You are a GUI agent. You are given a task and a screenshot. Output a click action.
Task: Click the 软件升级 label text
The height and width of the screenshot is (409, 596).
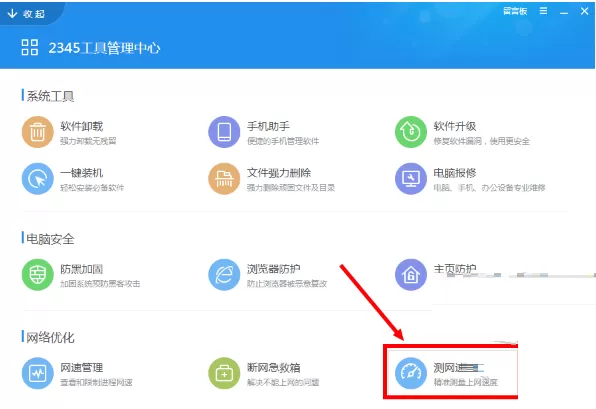coord(455,126)
